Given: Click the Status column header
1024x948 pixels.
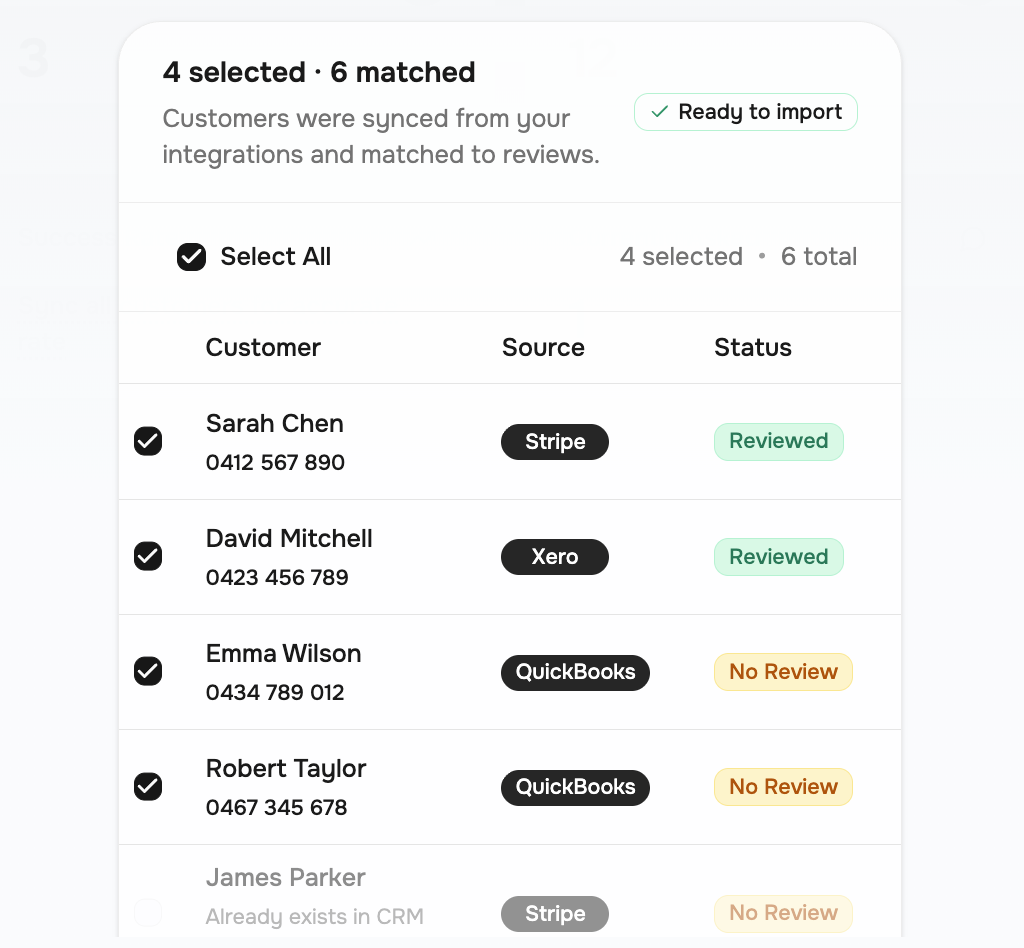Looking at the screenshot, I should tap(752, 347).
